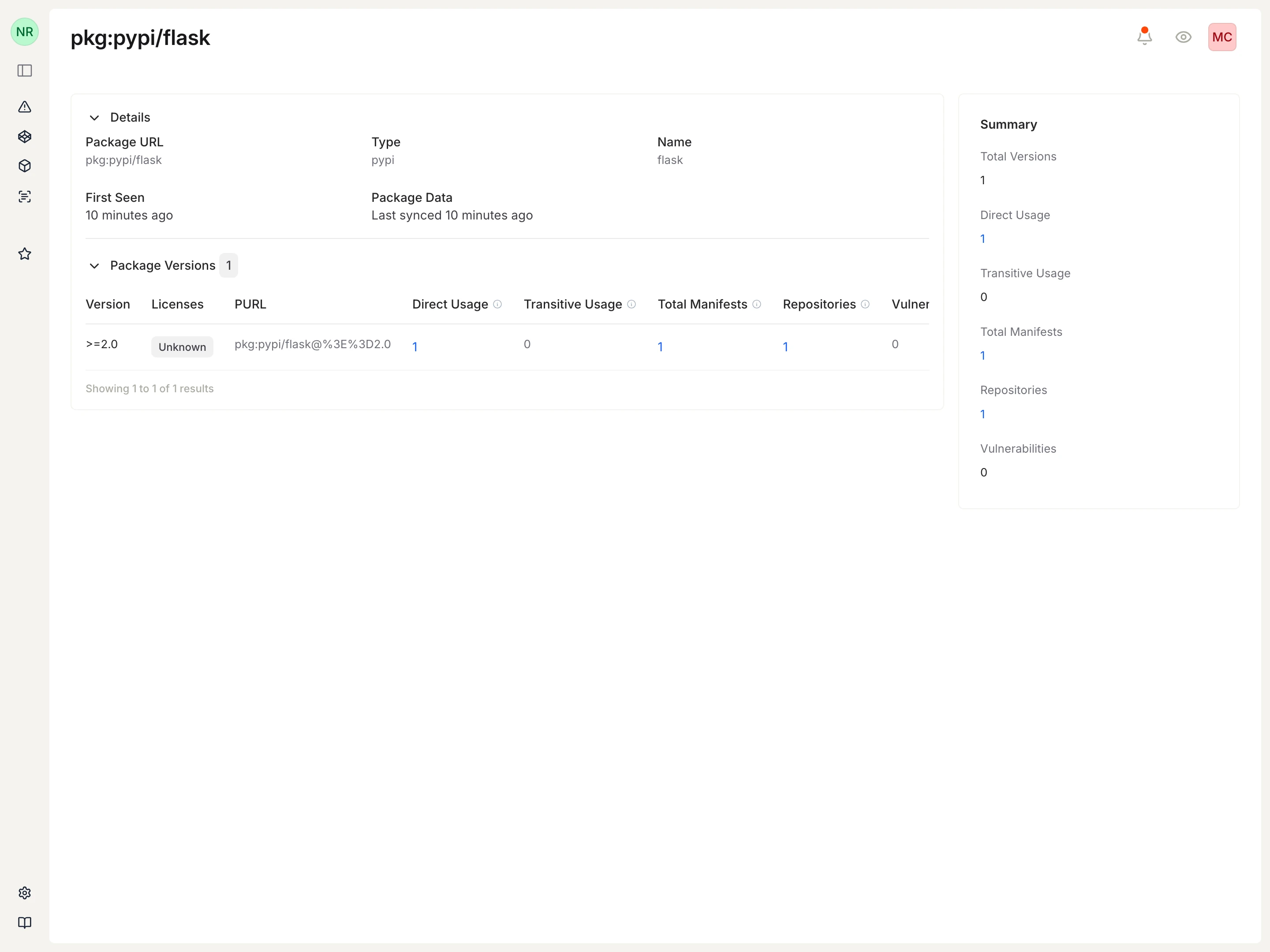
Task: Click PURL pkg:pypi/flask@%3E%3D2.0 cell
Action: [x=312, y=344]
